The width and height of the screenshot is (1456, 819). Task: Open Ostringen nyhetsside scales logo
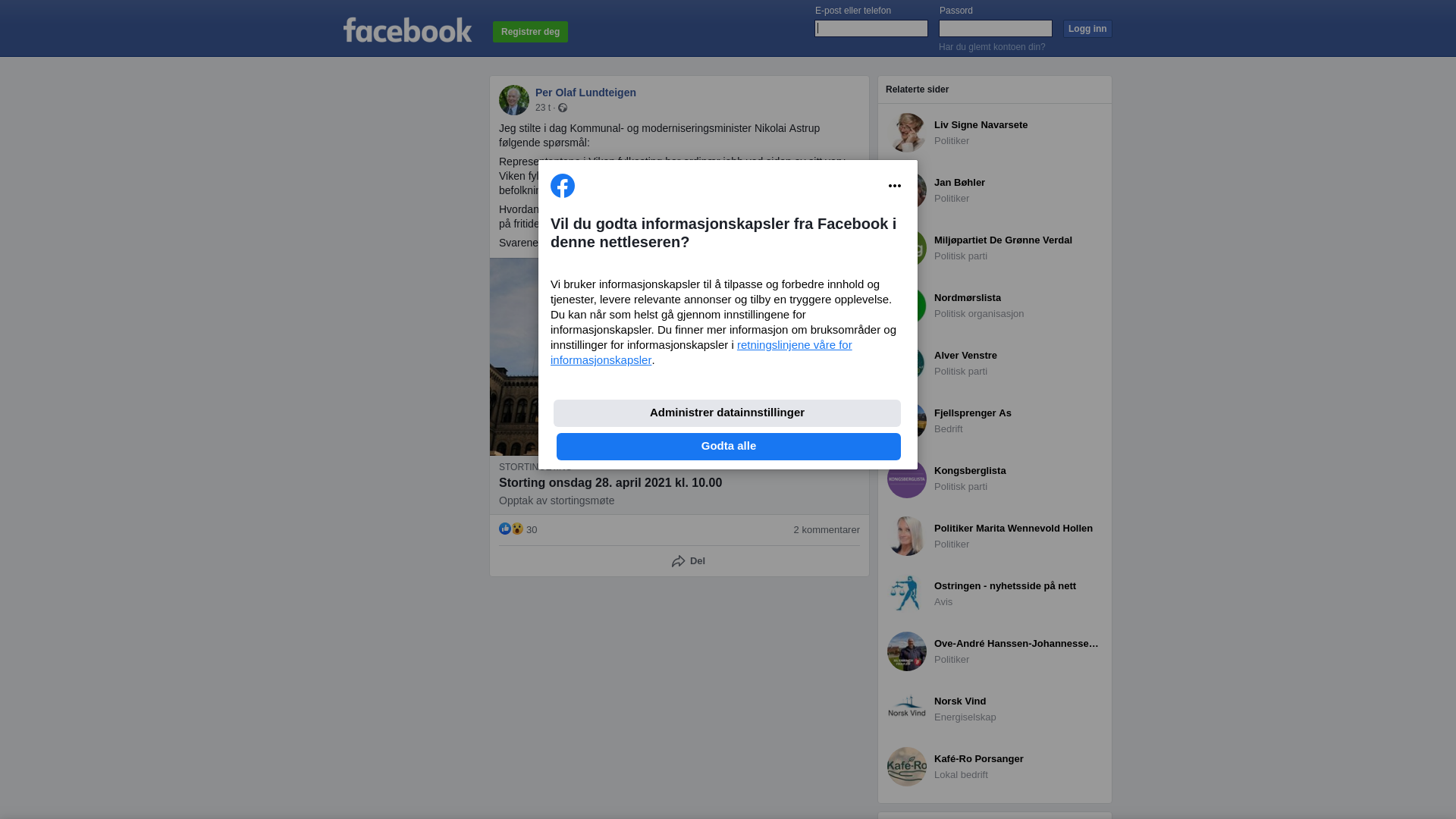pos(907,594)
